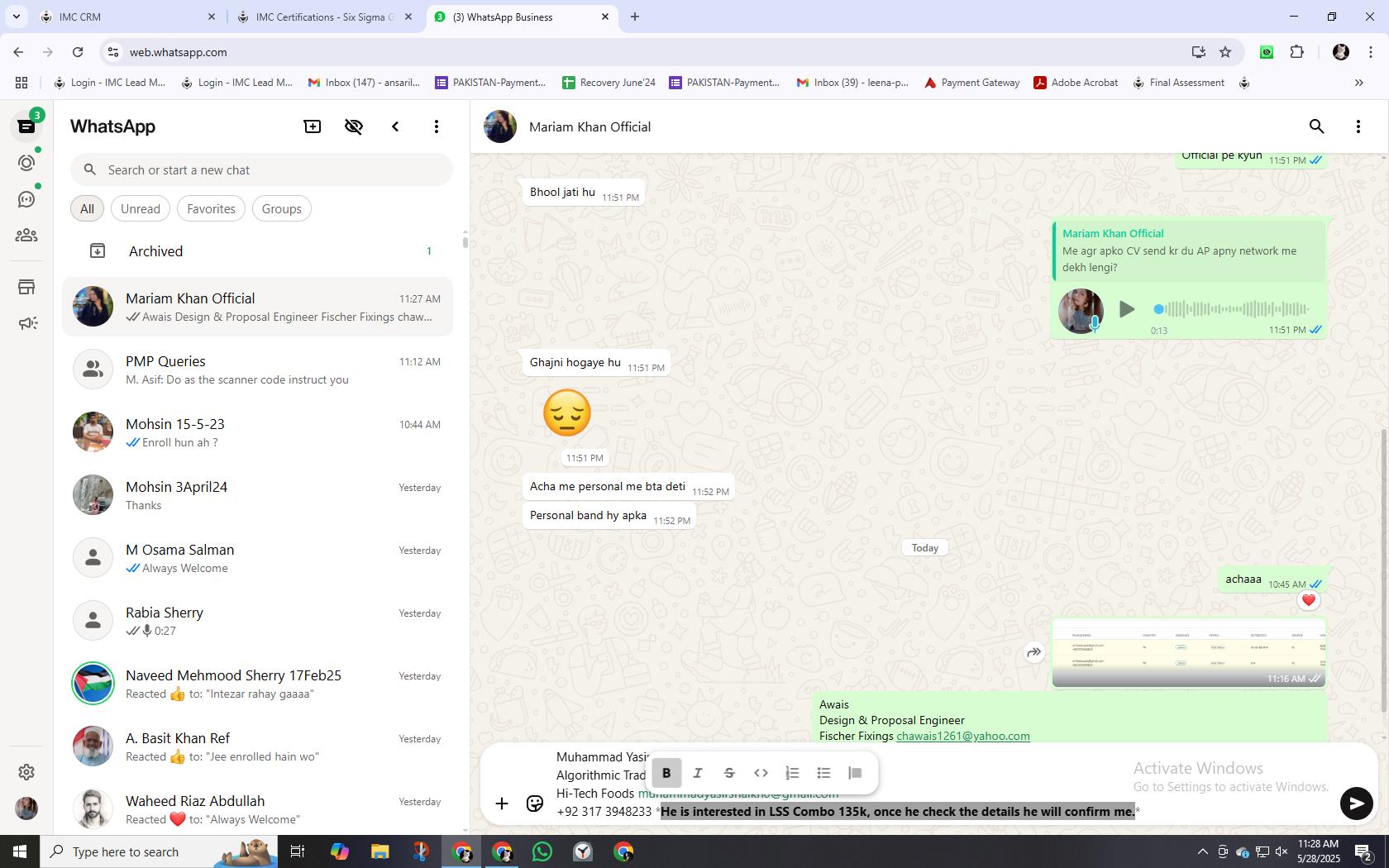Click Search or start a new chat field
Image resolution: width=1389 pixels, height=868 pixels.
click(x=261, y=169)
